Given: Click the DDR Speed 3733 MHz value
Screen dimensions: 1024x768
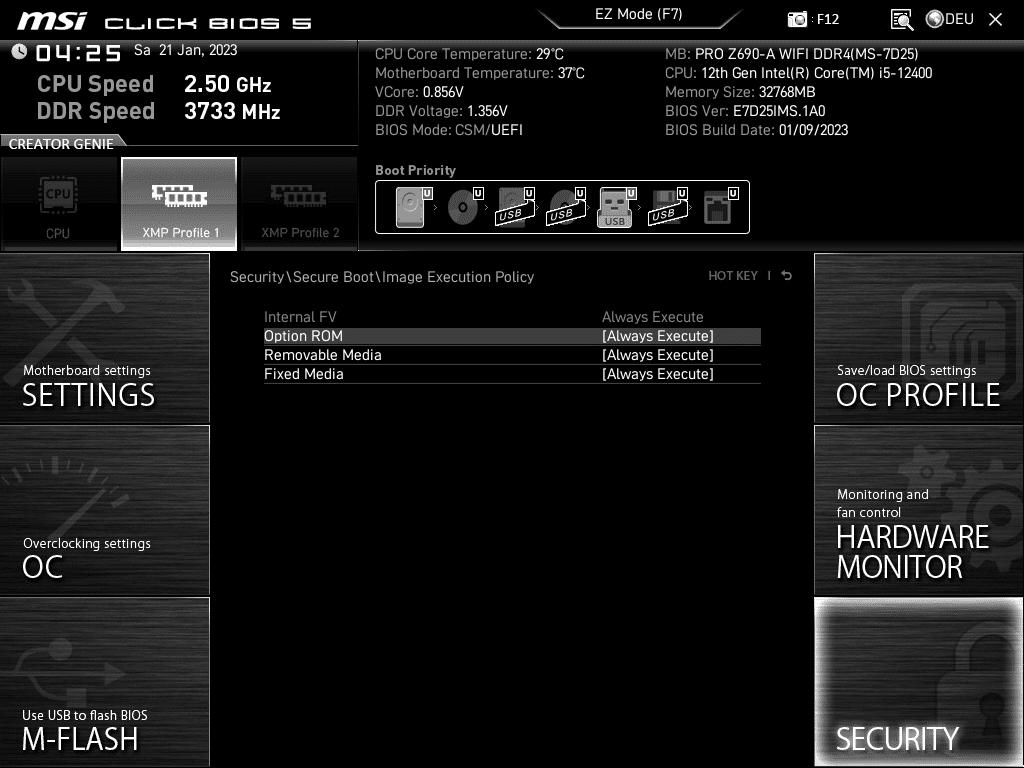Looking at the screenshot, I should click(x=232, y=111).
